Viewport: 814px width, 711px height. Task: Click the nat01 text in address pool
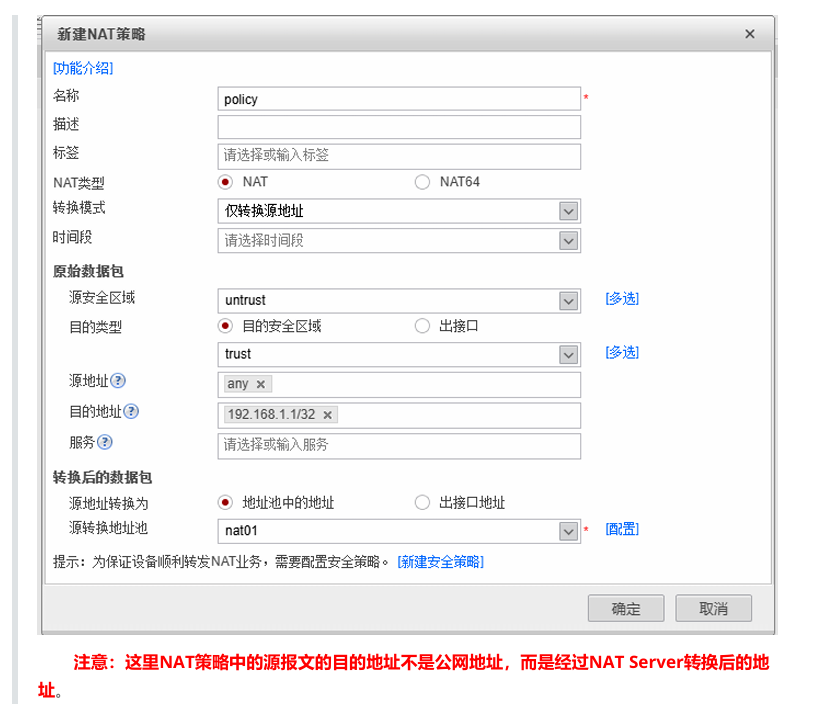tap(241, 531)
